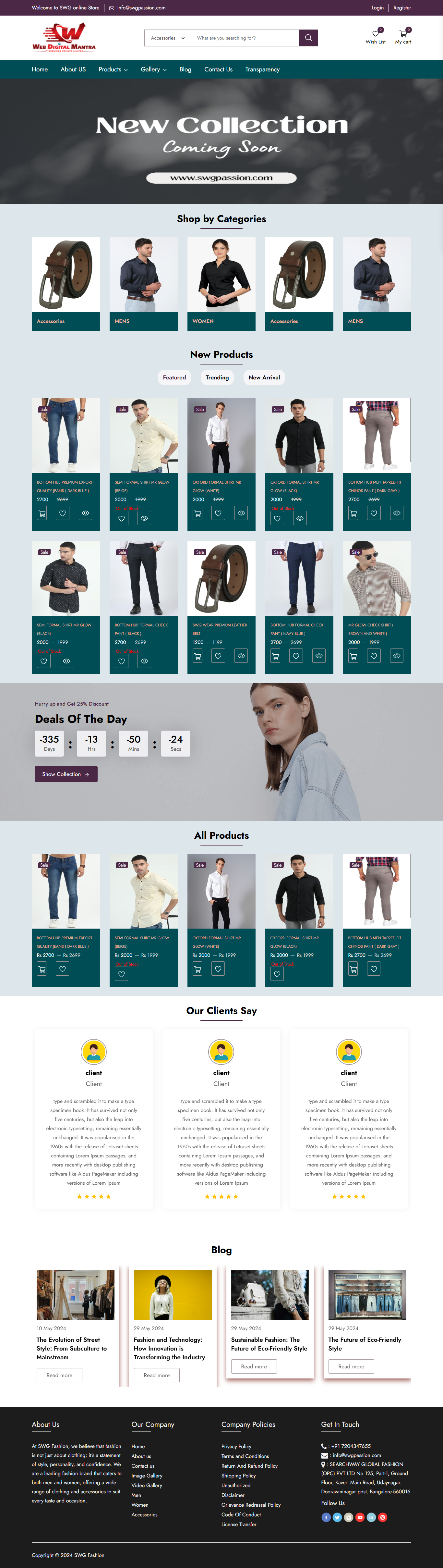The width and height of the screenshot is (443, 1568).
Task: Open the WOMEN category thumbnail
Action: [221, 284]
